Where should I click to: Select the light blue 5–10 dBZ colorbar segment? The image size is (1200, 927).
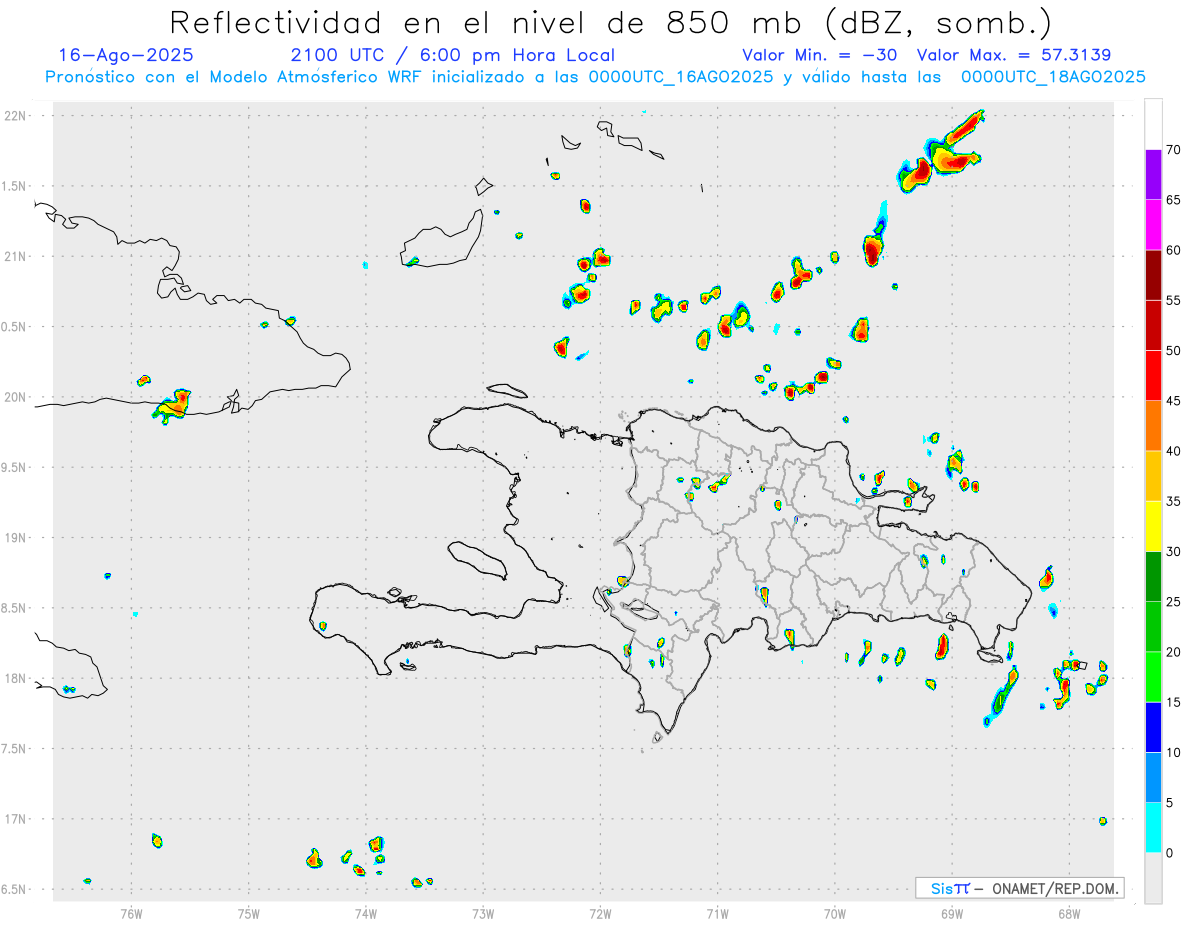point(1153,778)
